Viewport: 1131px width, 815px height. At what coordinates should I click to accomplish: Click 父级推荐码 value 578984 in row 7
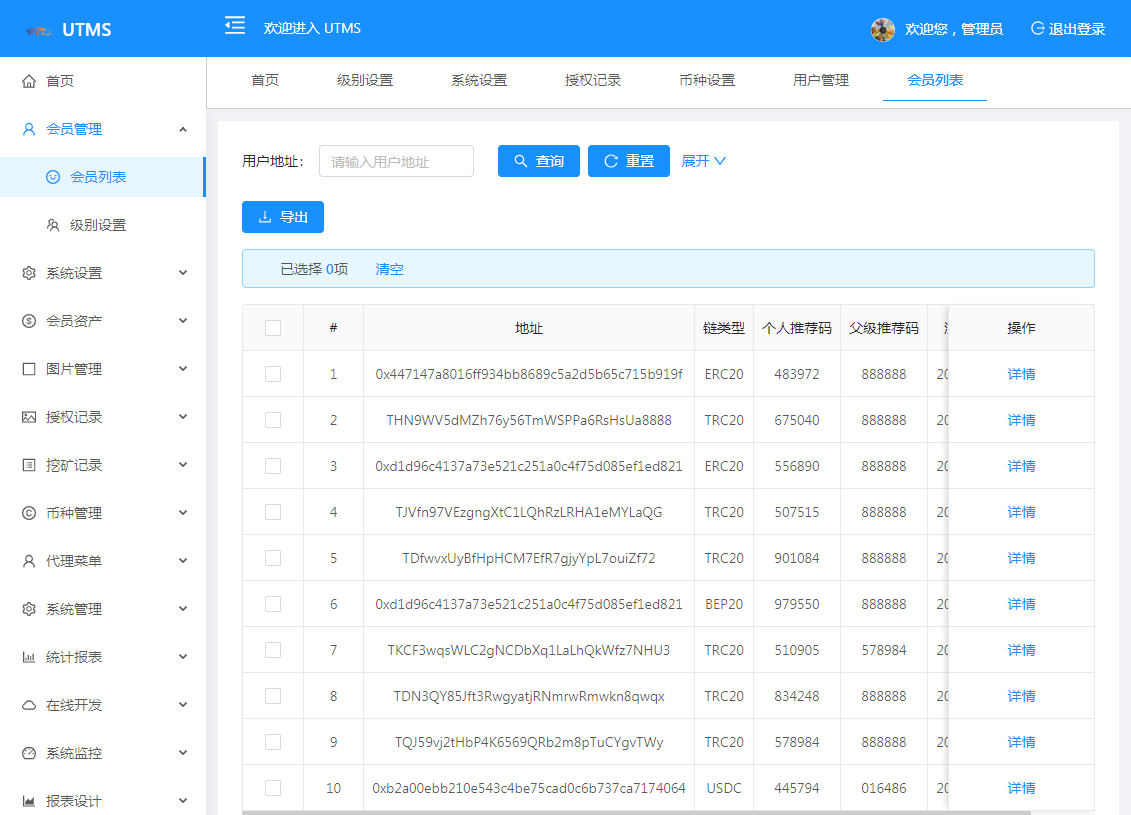(884, 650)
